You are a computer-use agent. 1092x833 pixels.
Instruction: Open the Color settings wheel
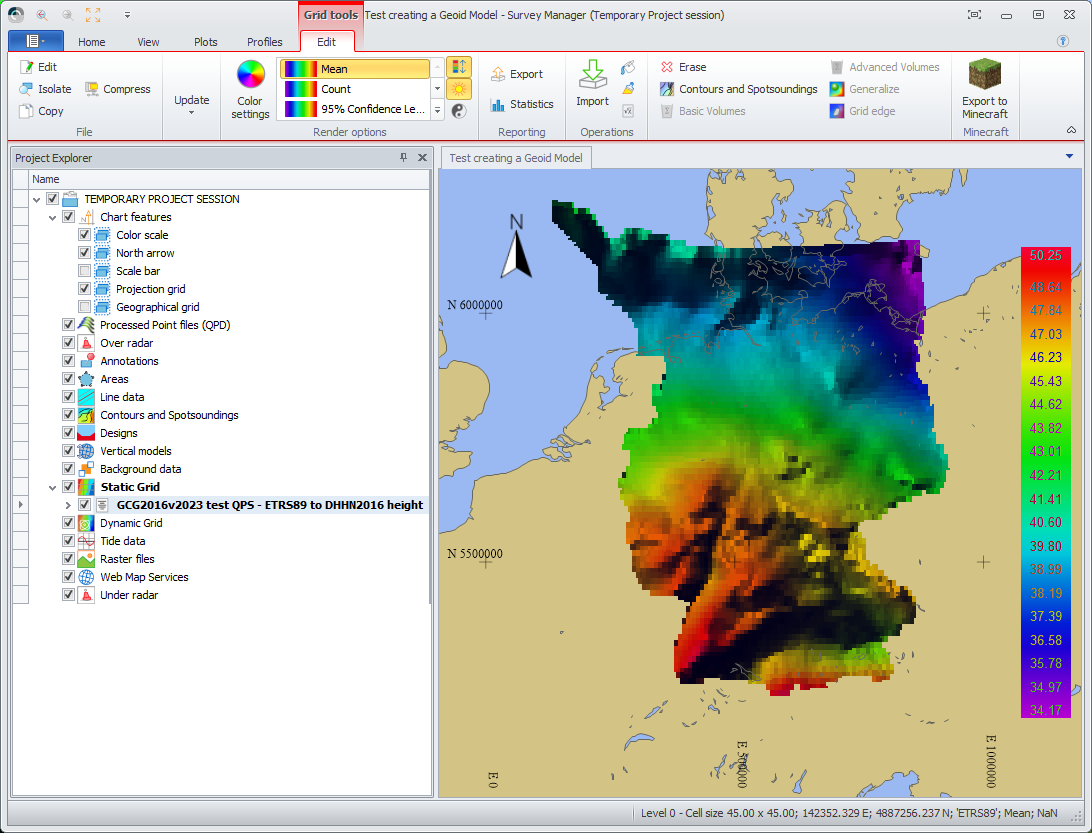click(250, 76)
